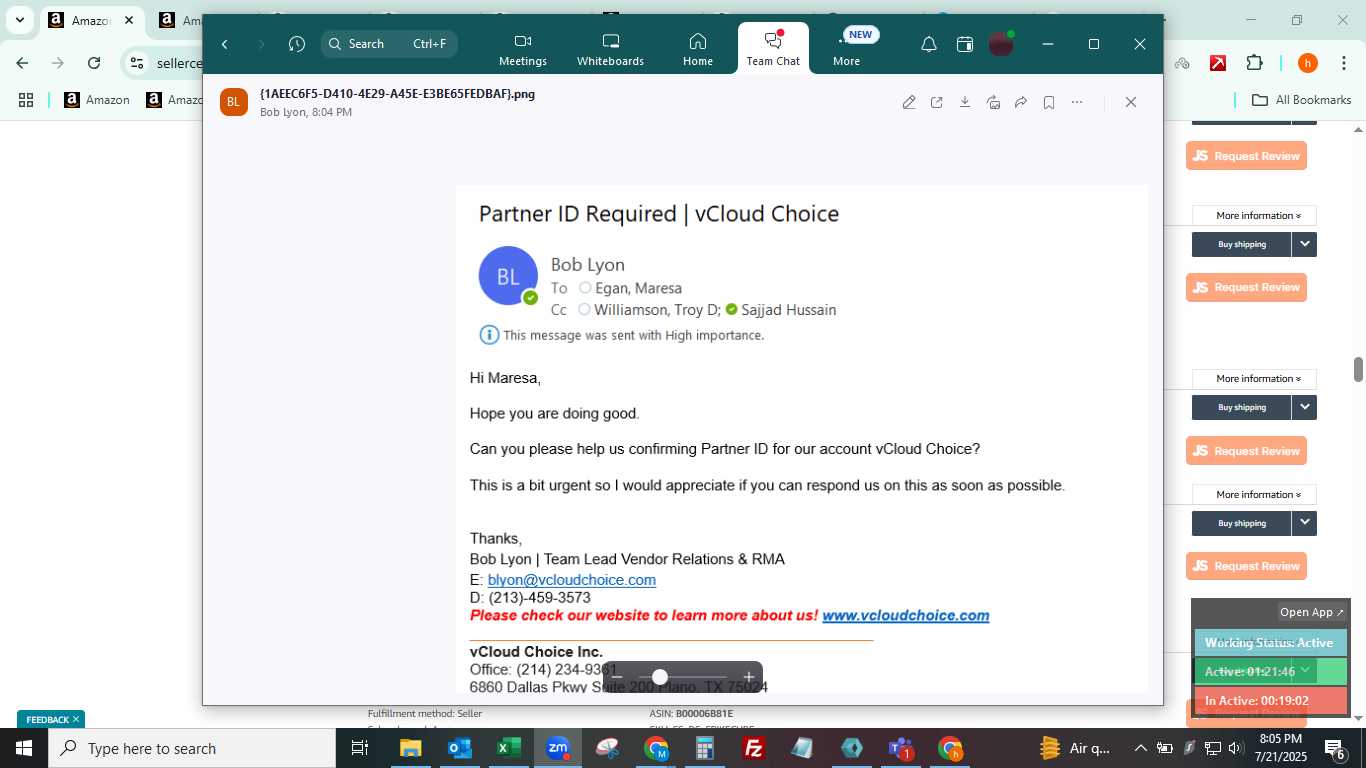
Task: Open Chrome tab search chevron
Action: 19,20
